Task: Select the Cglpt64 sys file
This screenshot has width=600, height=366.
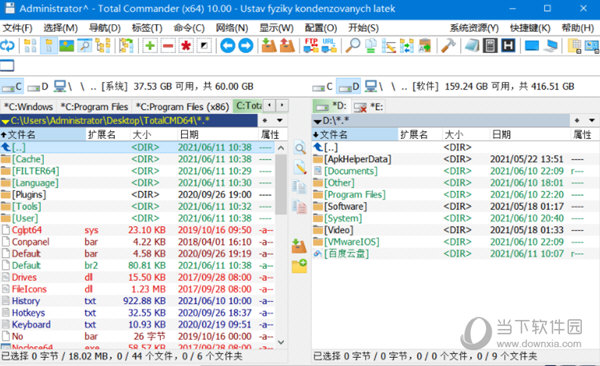Action: [137, 230]
